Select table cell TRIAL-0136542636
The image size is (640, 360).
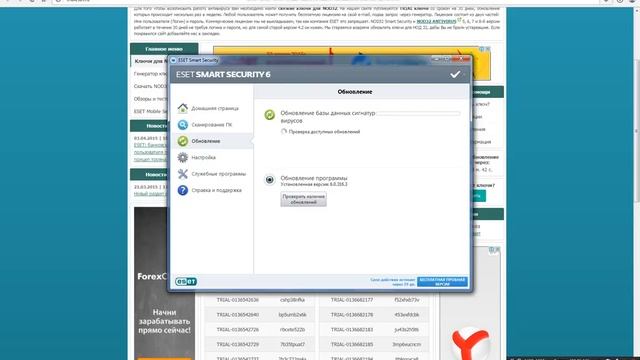point(238,300)
